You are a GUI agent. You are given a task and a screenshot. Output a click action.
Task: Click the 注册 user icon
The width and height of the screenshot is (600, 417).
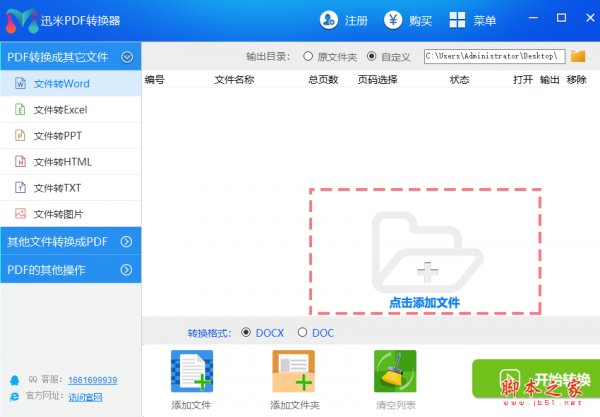(x=329, y=20)
